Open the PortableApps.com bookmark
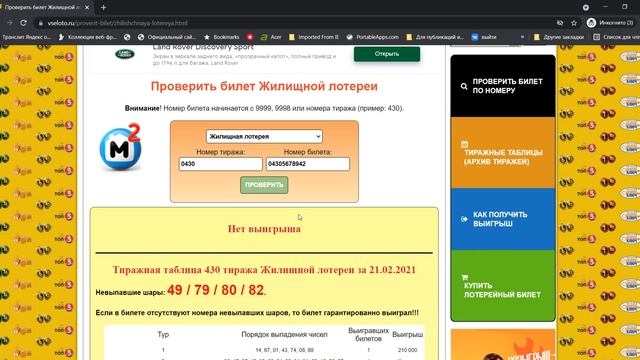This screenshot has height=360, width=640. [372, 37]
